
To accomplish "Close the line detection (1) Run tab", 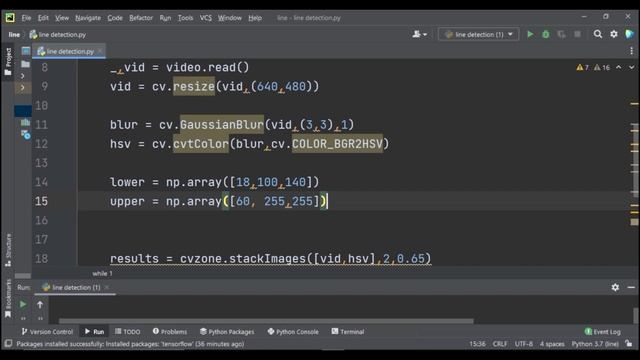I will coord(107,287).
